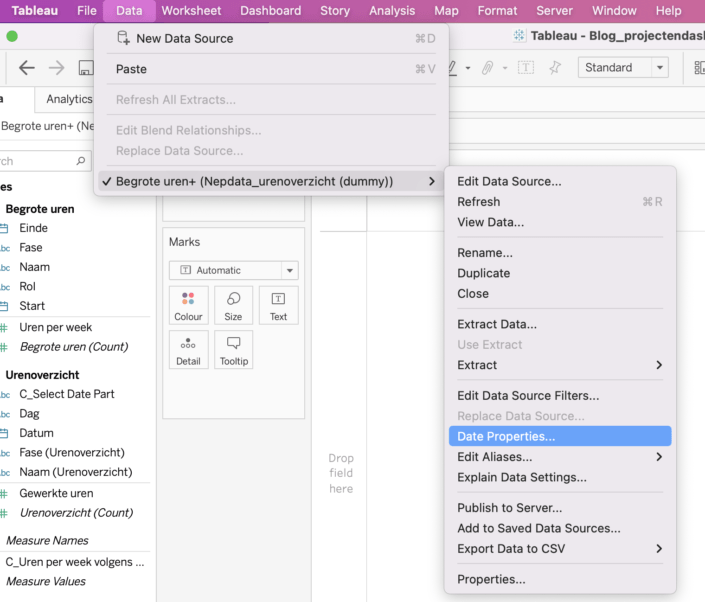
Task: Click New Data Source menu entry
Action: (x=184, y=38)
